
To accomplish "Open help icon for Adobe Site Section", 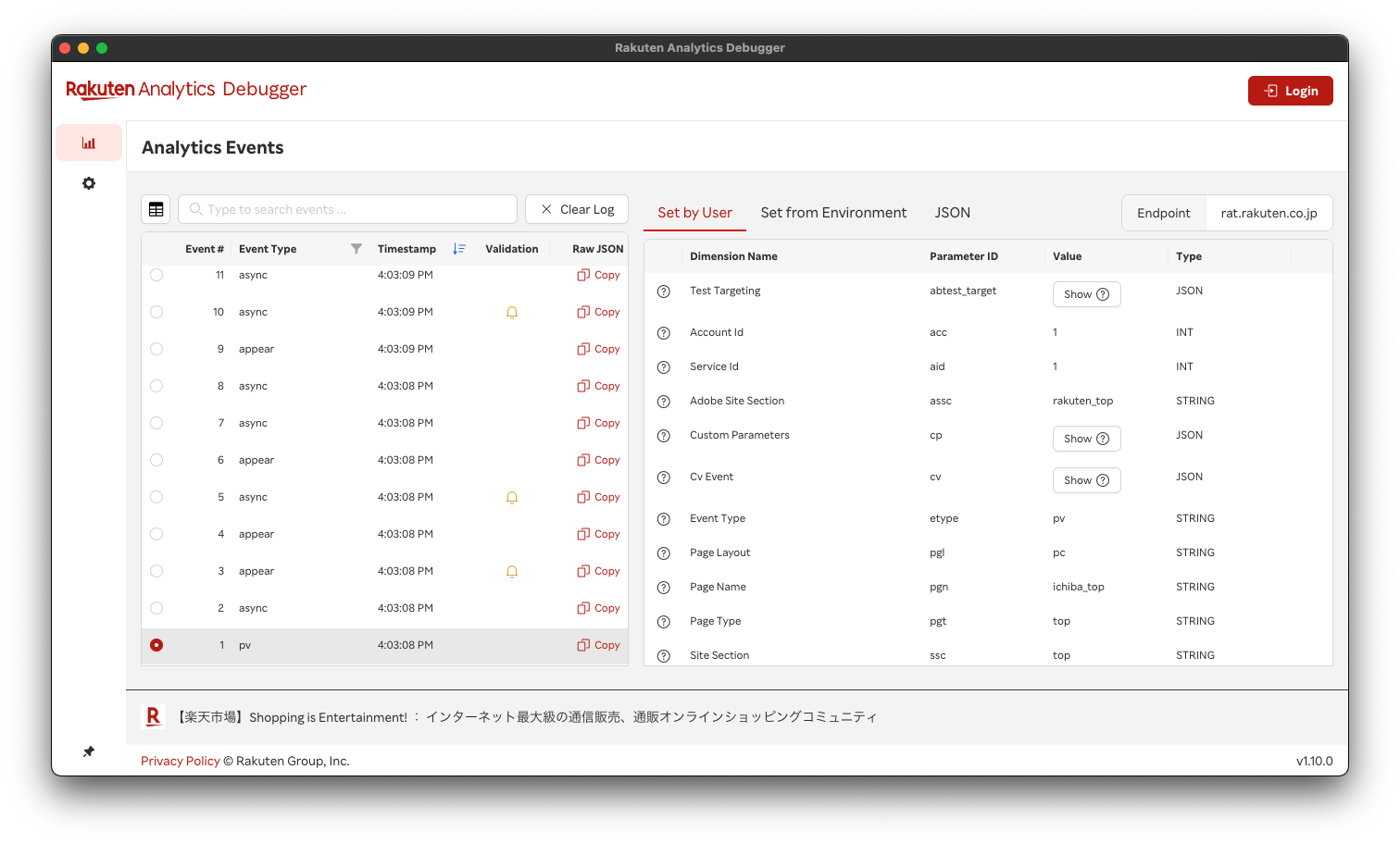I will tap(664, 402).
